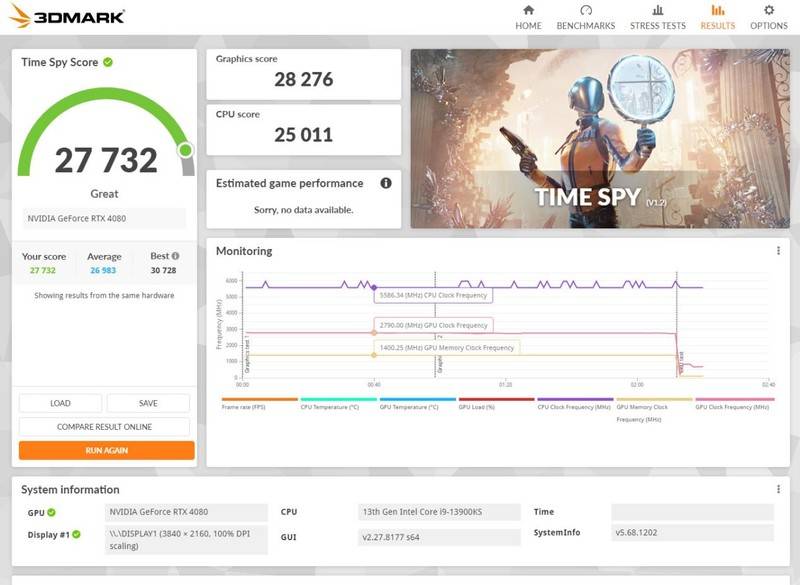Click the green checkmark next to Display #1
The image size is (800, 585).
[x=76, y=534]
